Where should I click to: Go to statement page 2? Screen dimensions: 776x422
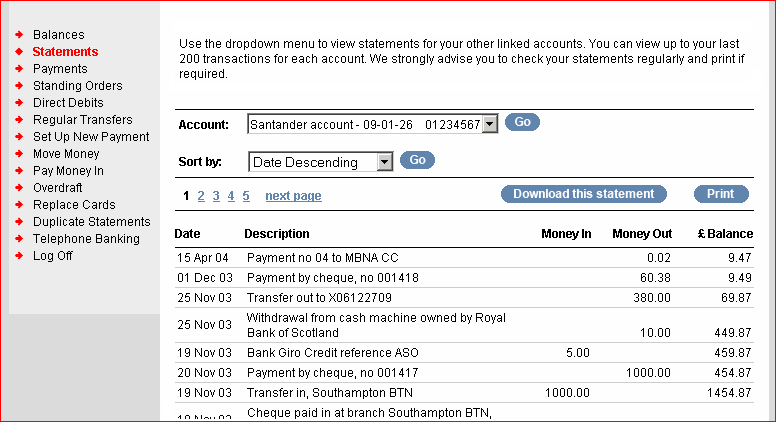coord(201,196)
